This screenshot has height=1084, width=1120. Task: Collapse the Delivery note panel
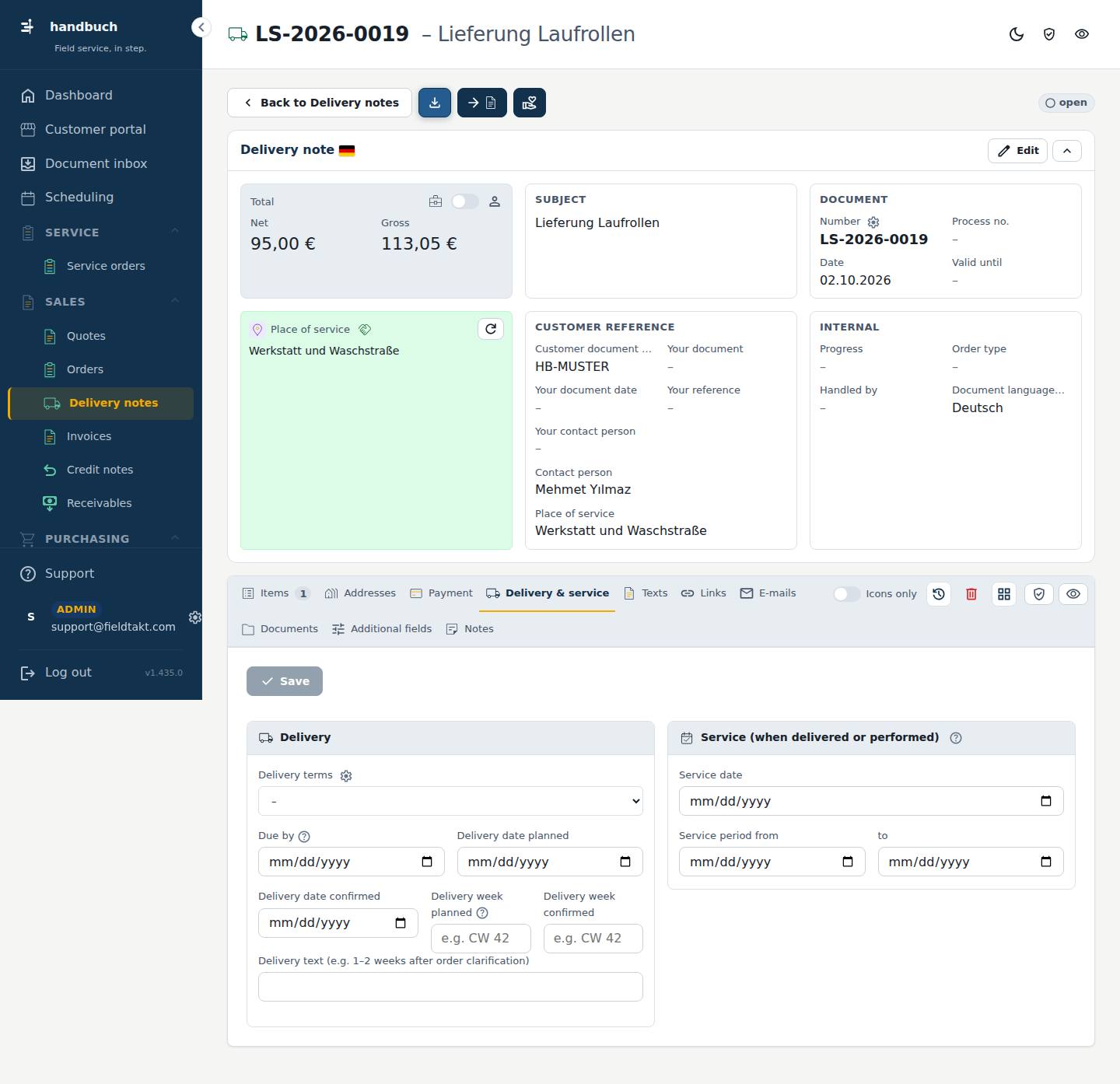1067,151
